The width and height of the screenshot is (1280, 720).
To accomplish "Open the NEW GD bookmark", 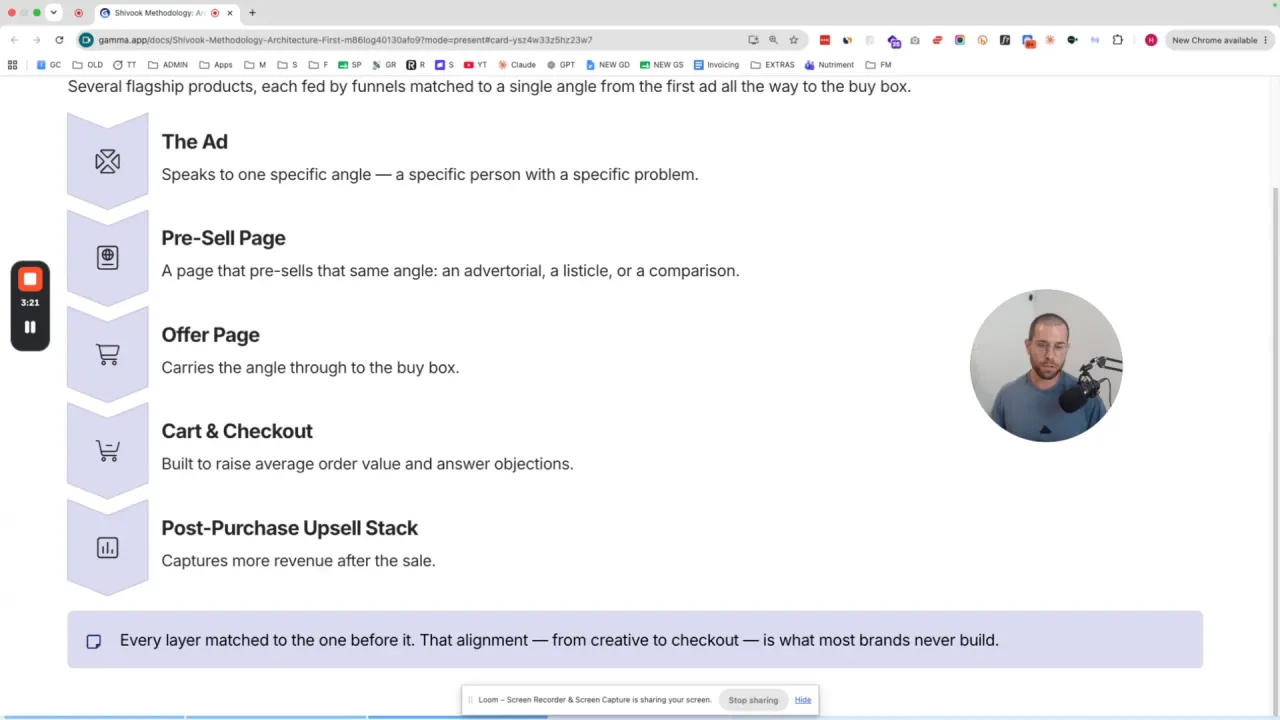I will pyautogui.click(x=608, y=65).
